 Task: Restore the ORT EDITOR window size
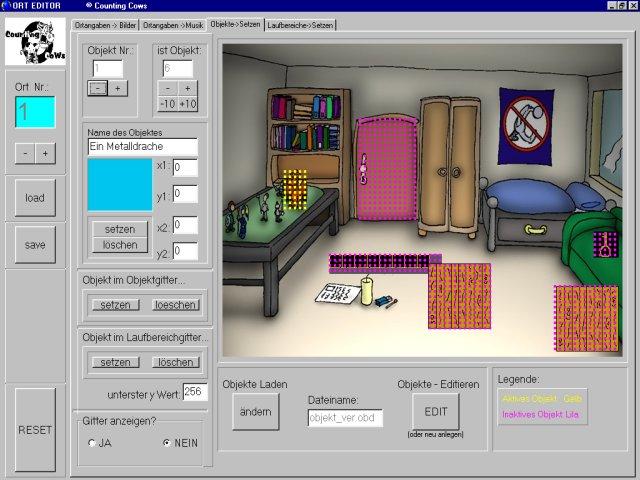(x=622, y=6)
